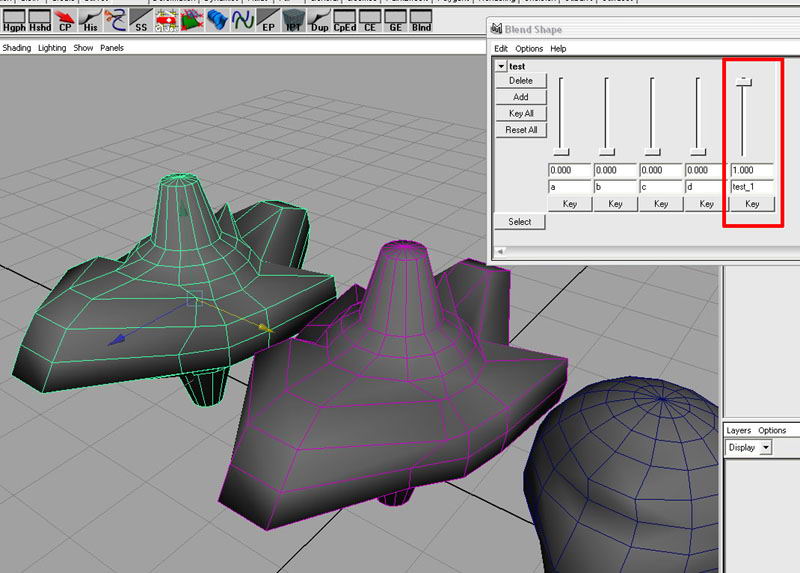Select the dark blue wireframe sphere
800x573 pixels.
(x=622, y=475)
